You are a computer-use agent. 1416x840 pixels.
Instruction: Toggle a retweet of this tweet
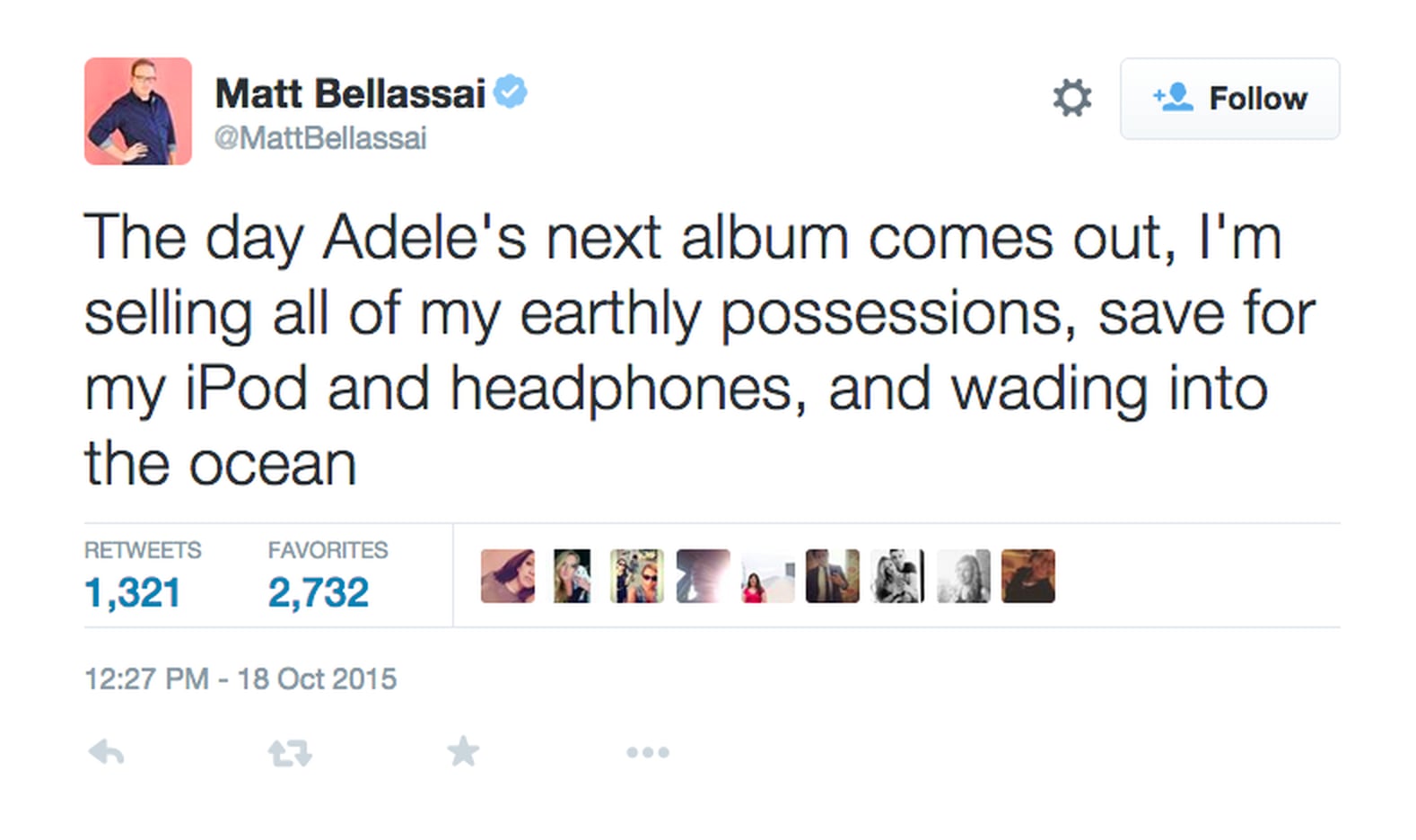click(x=288, y=752)
